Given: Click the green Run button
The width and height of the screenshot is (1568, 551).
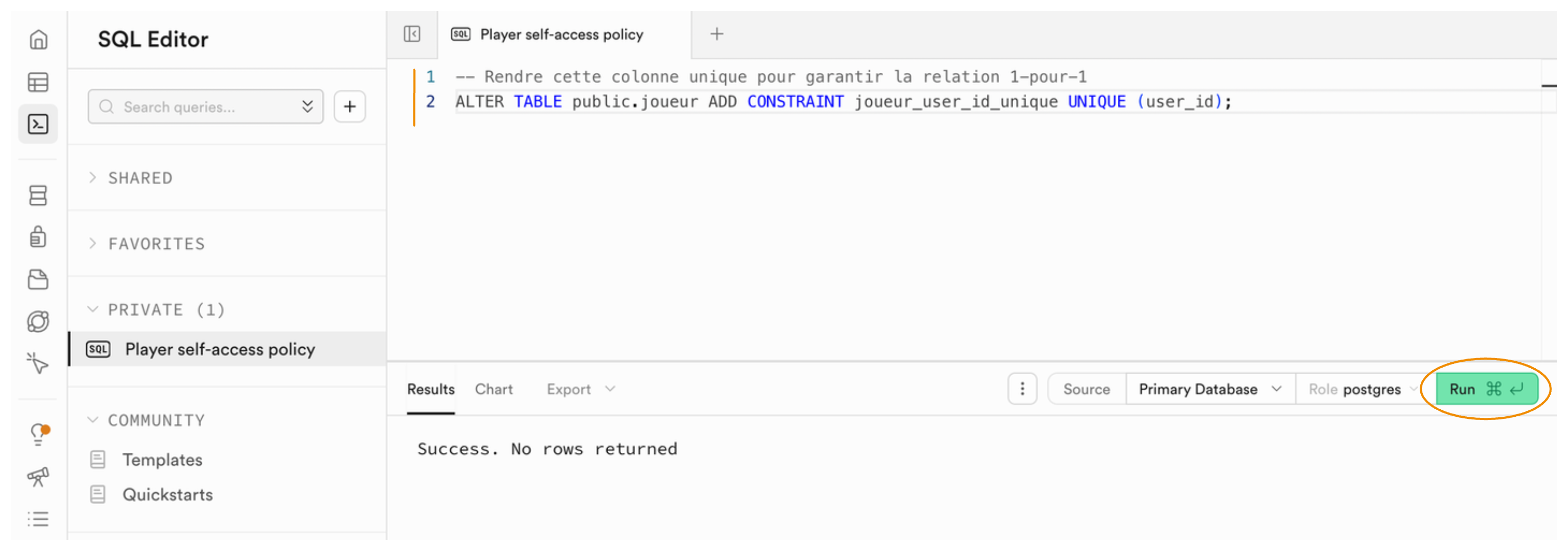Looking at the screenshot, I should [x=1486, y=389].
